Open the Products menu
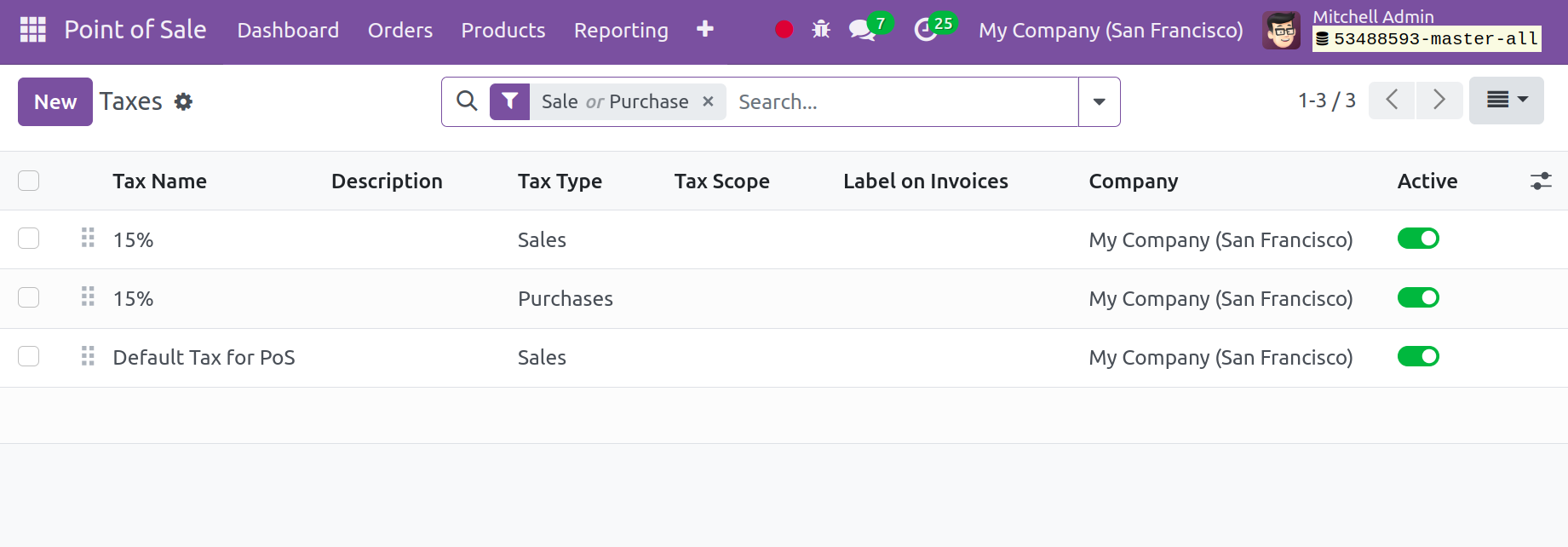Viewport: 1568px width, 547px height. coord(503,31)
